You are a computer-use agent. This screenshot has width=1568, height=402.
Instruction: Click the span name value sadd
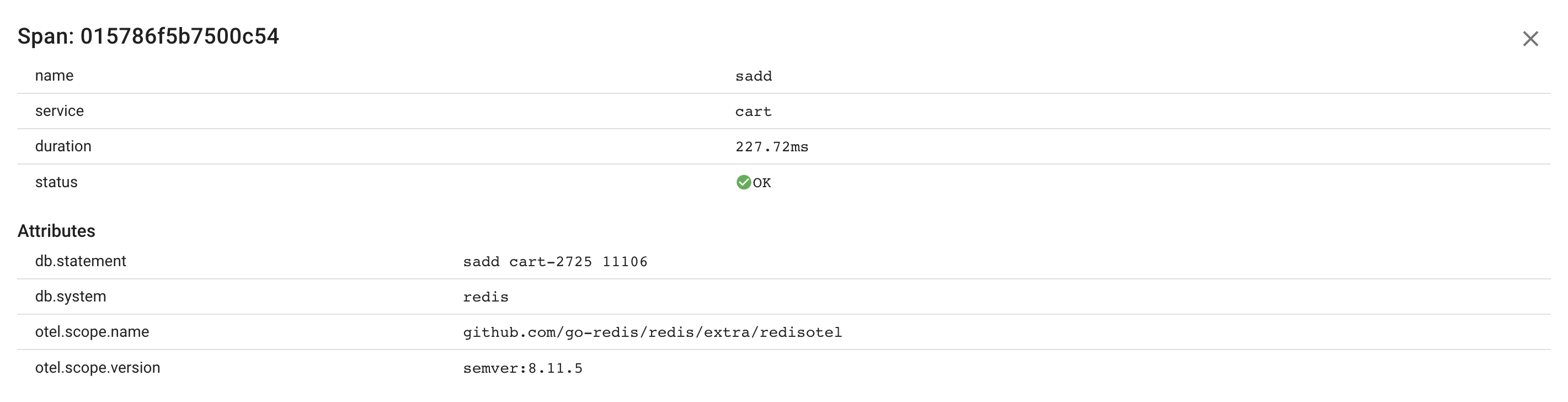(x=754, y=76)
